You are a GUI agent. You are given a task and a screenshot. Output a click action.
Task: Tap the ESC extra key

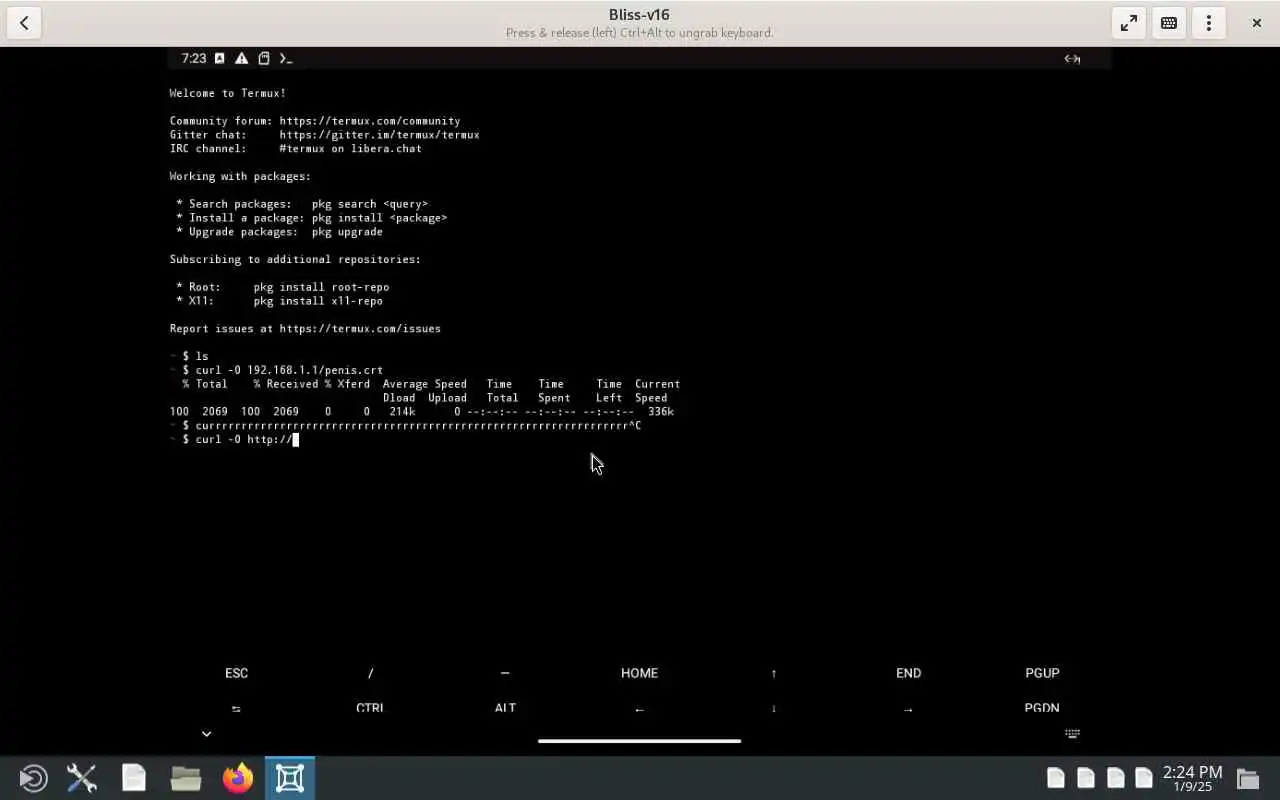pyautogui.click(x=236, y=673)
